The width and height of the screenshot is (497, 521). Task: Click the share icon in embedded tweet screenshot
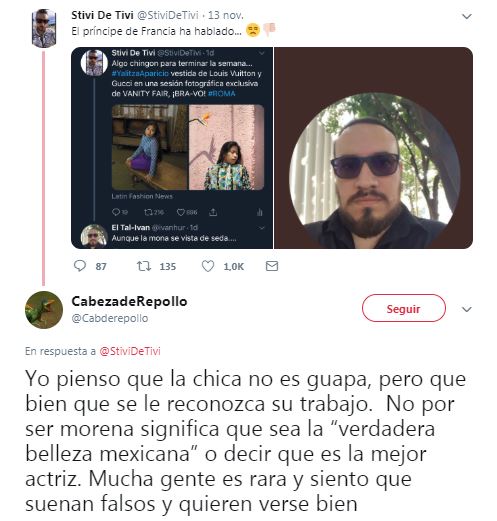coord(213,212)
